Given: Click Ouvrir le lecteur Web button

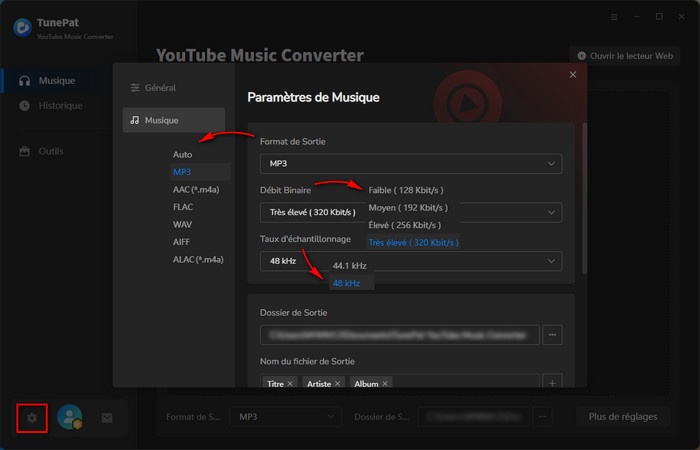Looking at the screenshot, I should point(625,56).
